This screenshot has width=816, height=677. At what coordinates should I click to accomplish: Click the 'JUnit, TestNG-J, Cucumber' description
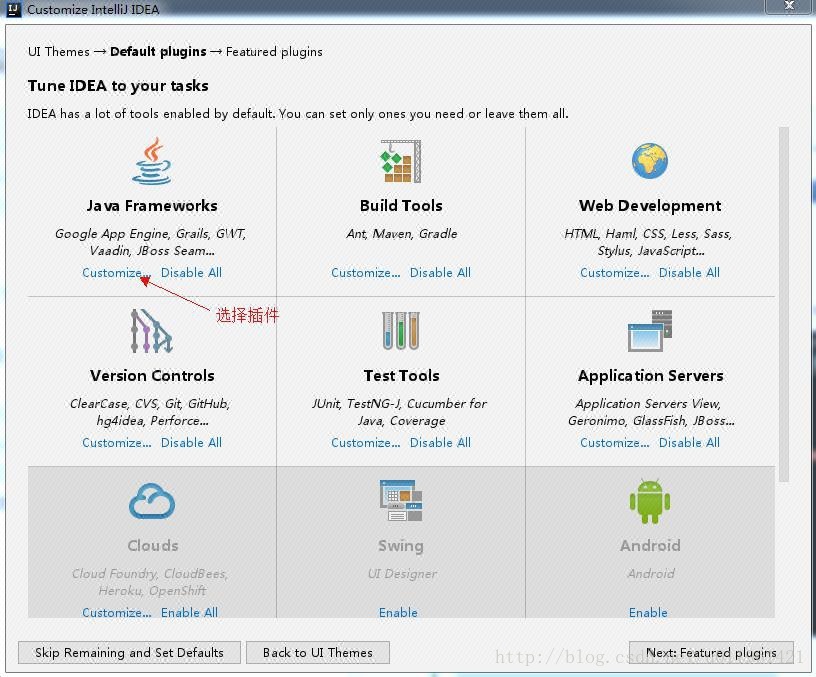[x=399, y=412]
